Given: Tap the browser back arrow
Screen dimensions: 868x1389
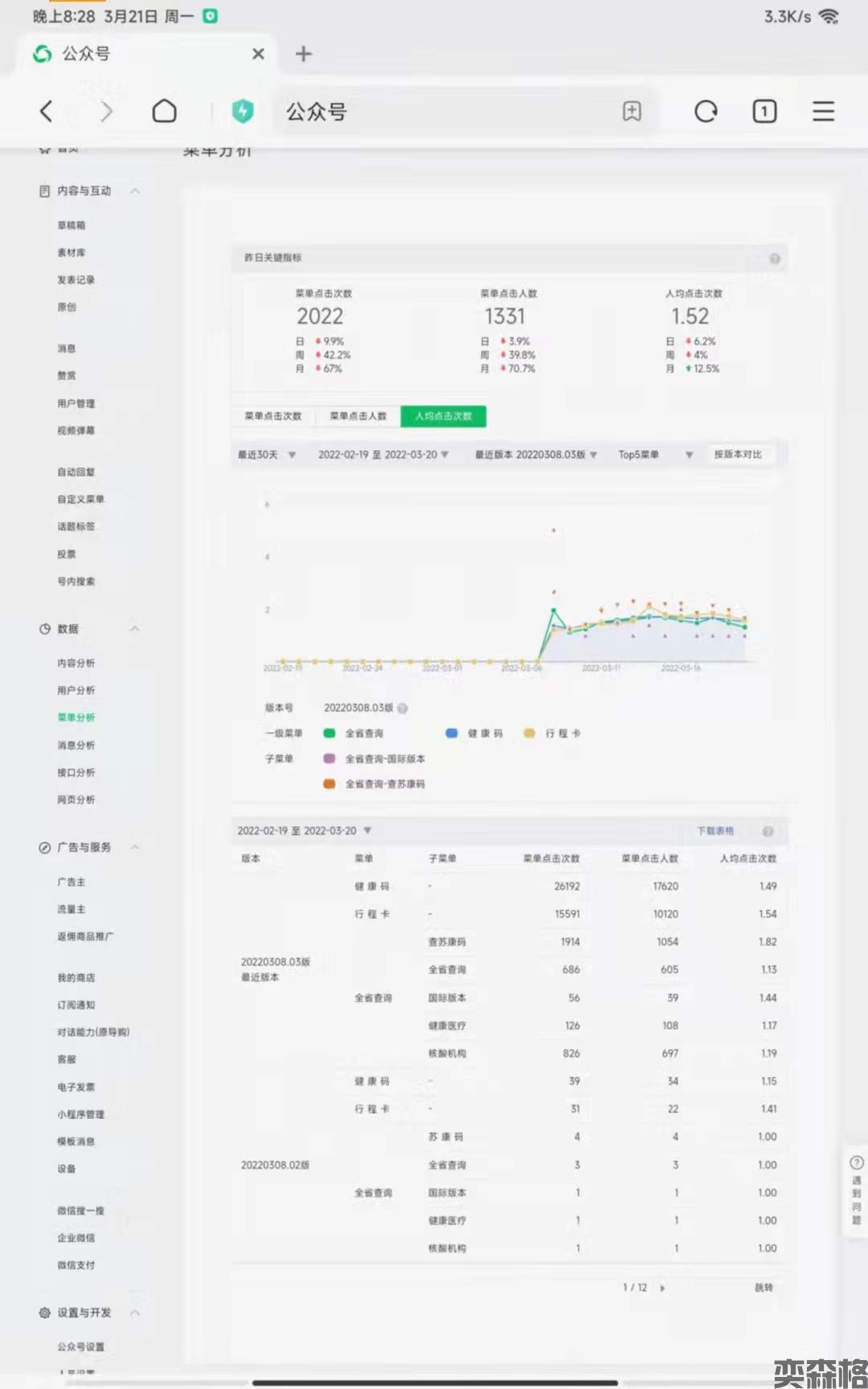Looking at the screenshot, I should tap(47, 111).
